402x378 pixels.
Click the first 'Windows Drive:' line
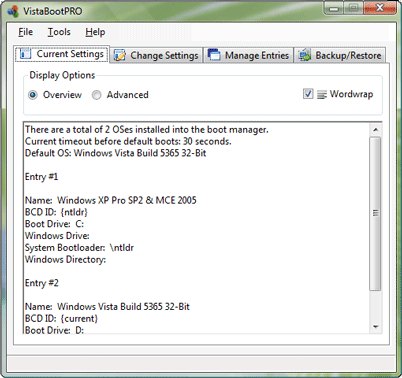57,236
